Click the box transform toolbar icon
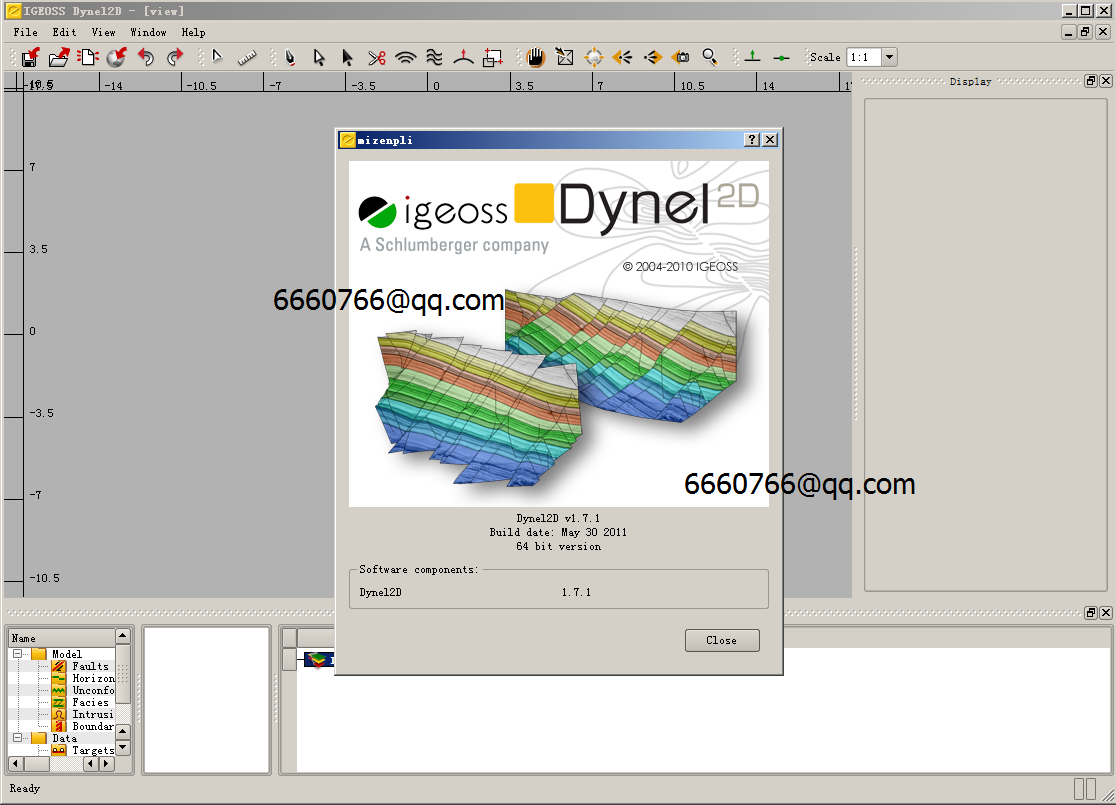The image size is (1116, 805). tap(493, 58)
